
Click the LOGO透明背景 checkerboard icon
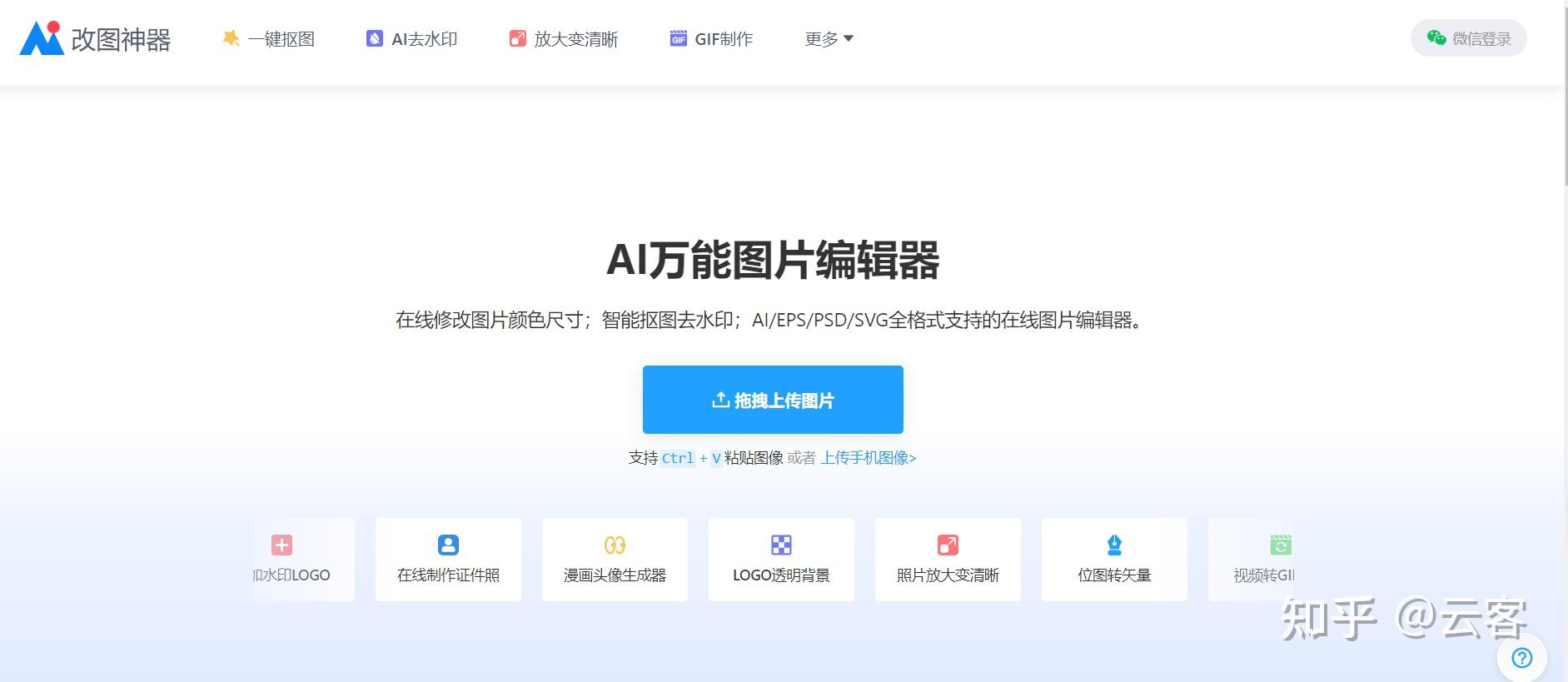781,545
